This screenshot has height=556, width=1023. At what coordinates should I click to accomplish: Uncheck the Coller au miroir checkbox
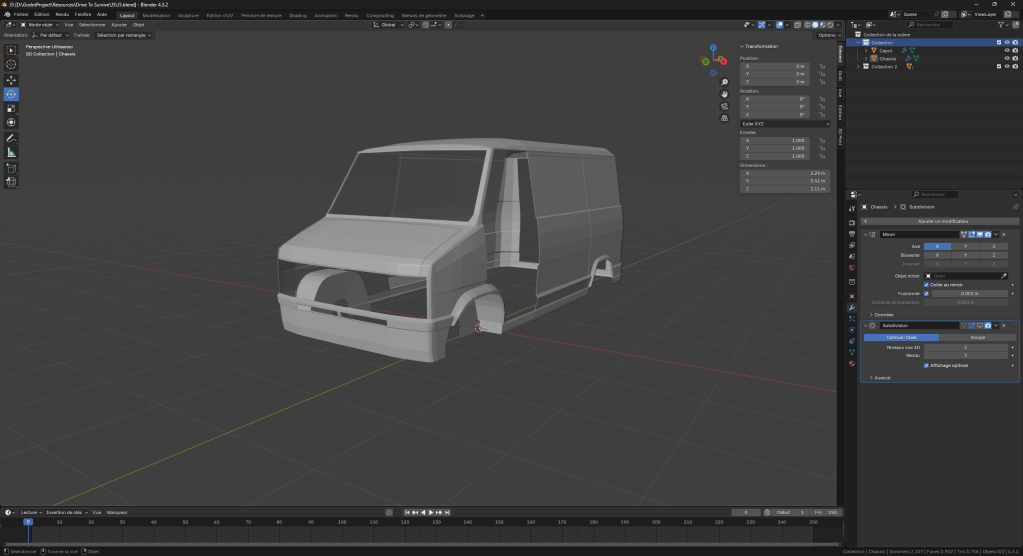tap(927, 284)
